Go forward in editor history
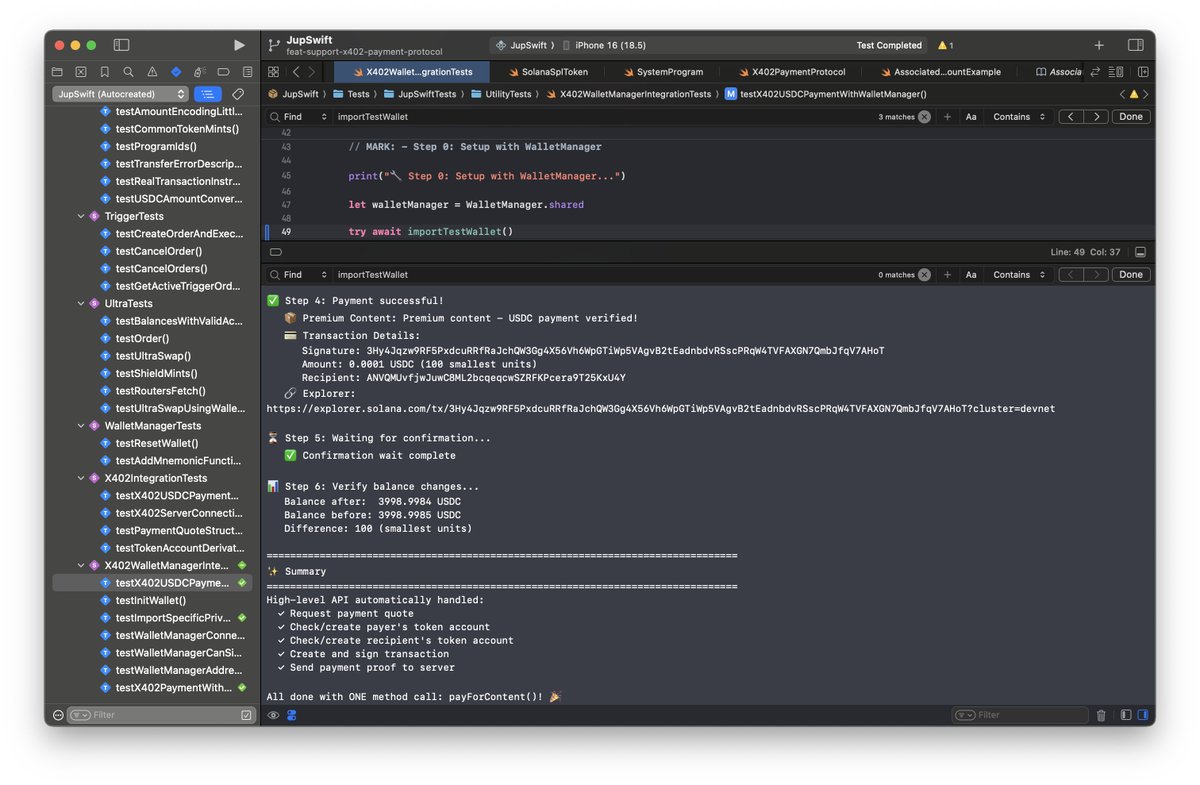Screen dimensions: 1200x785 click(x=312, y=72)
